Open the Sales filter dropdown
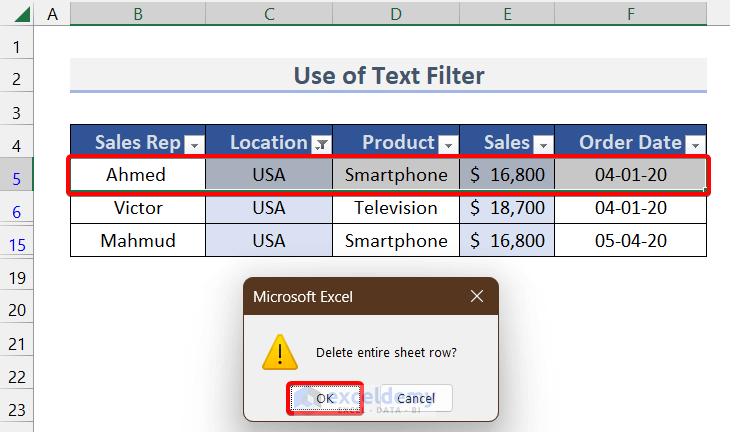Screen dimensions: 730x432 543,144
